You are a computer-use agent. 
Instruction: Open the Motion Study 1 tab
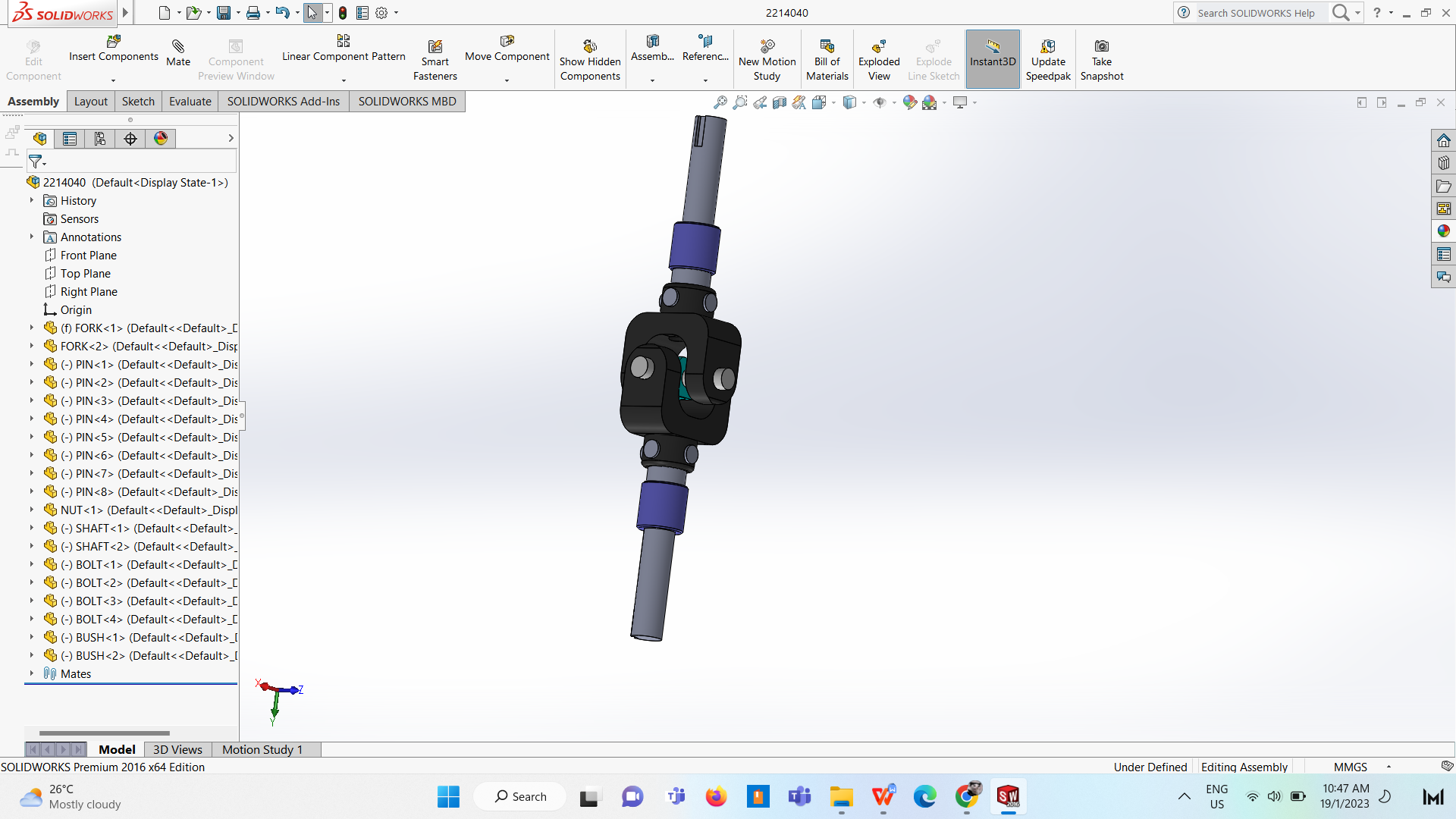(262, 749)
